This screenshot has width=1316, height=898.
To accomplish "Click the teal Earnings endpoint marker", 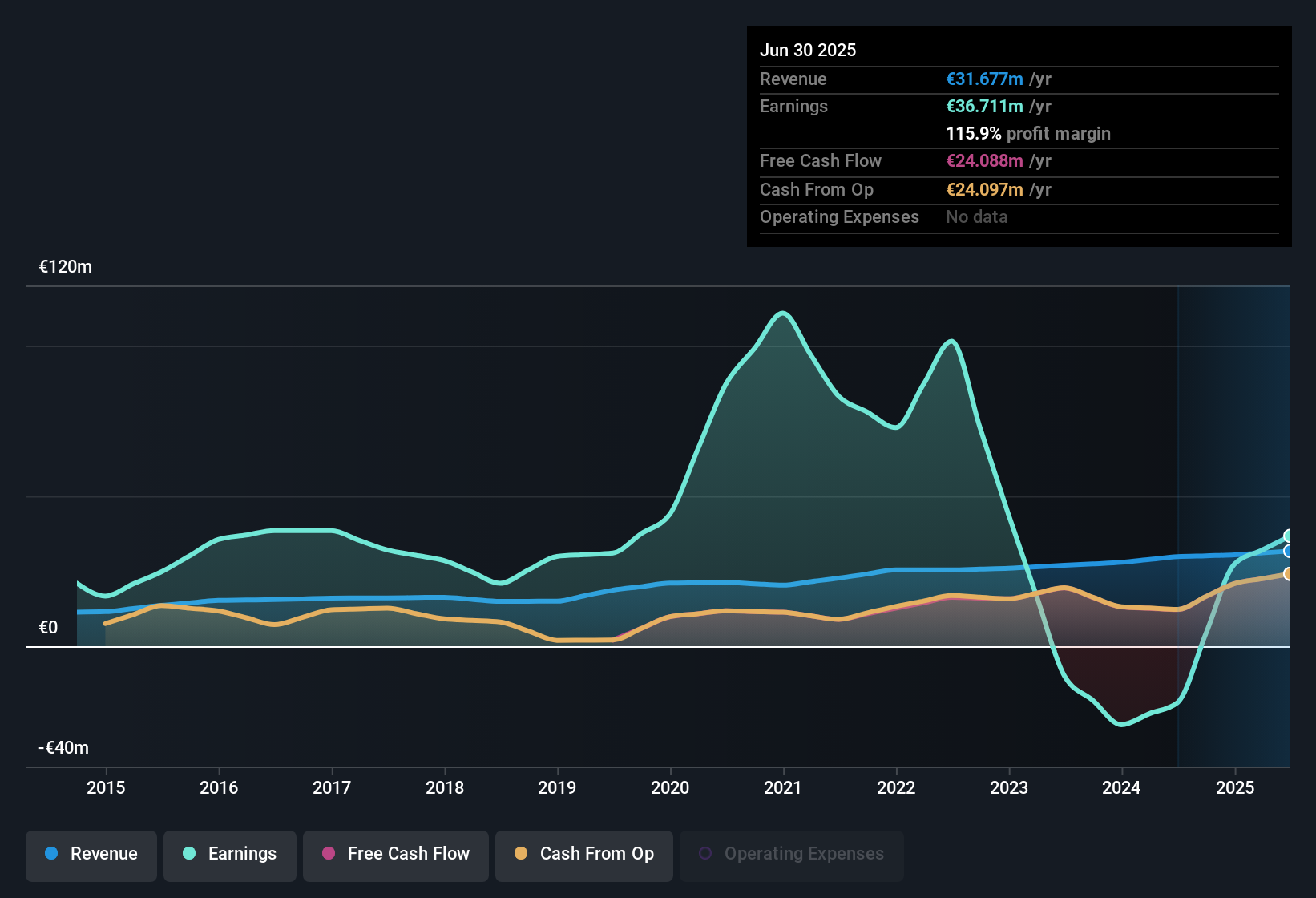I will (1289, 536).
